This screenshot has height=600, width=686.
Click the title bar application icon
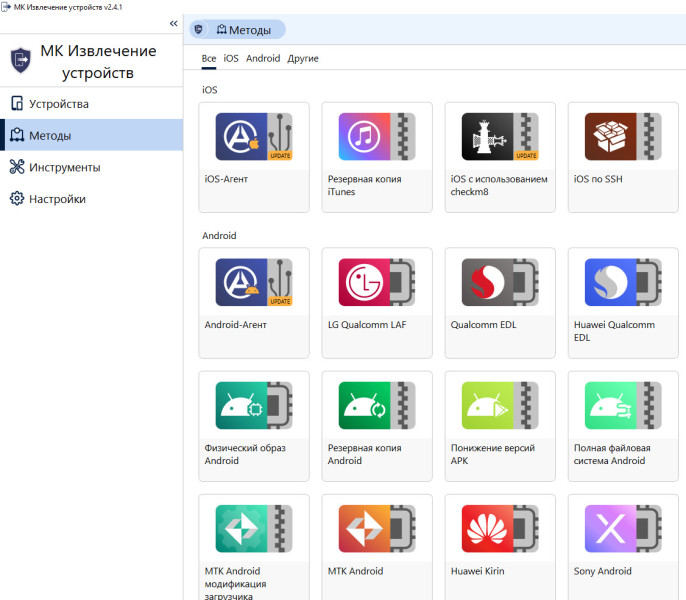coord(6,7)
